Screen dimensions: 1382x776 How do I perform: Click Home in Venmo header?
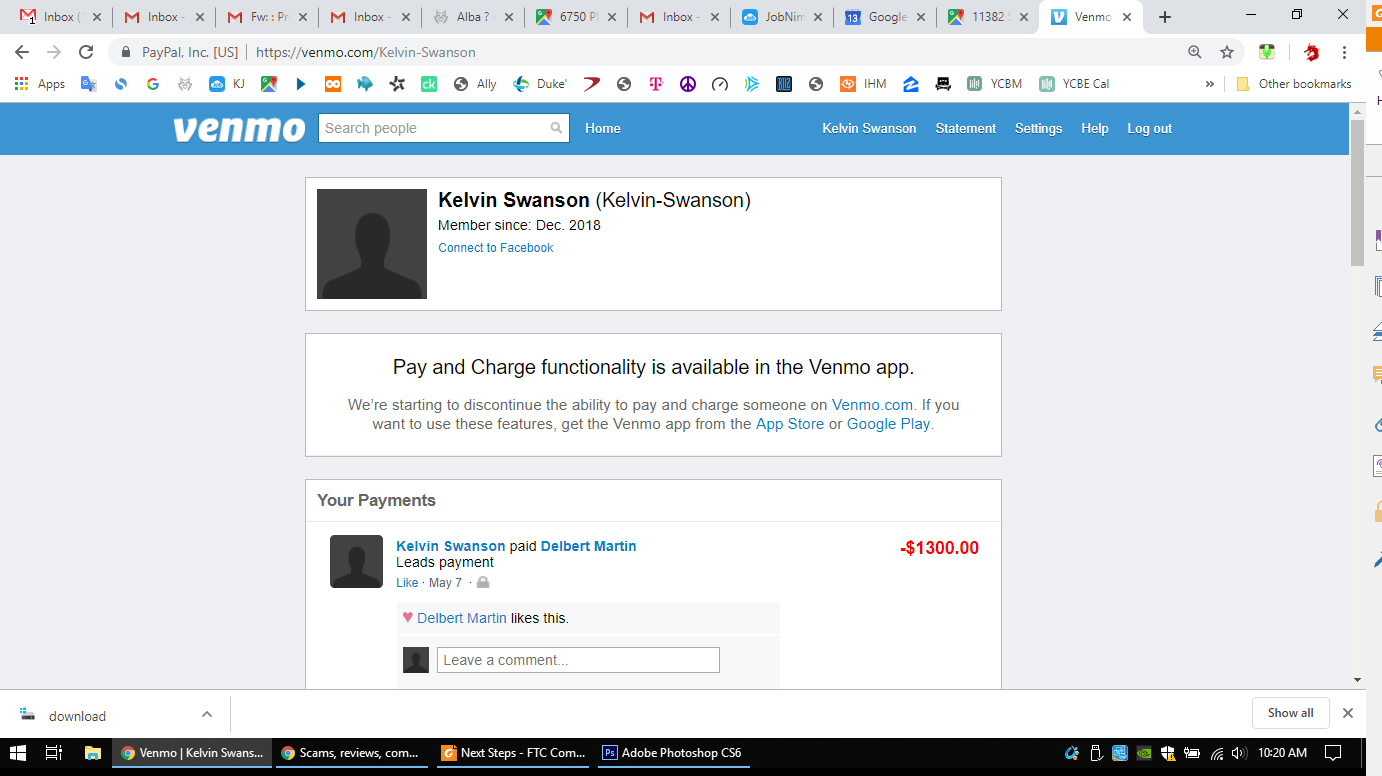(603, 128)
